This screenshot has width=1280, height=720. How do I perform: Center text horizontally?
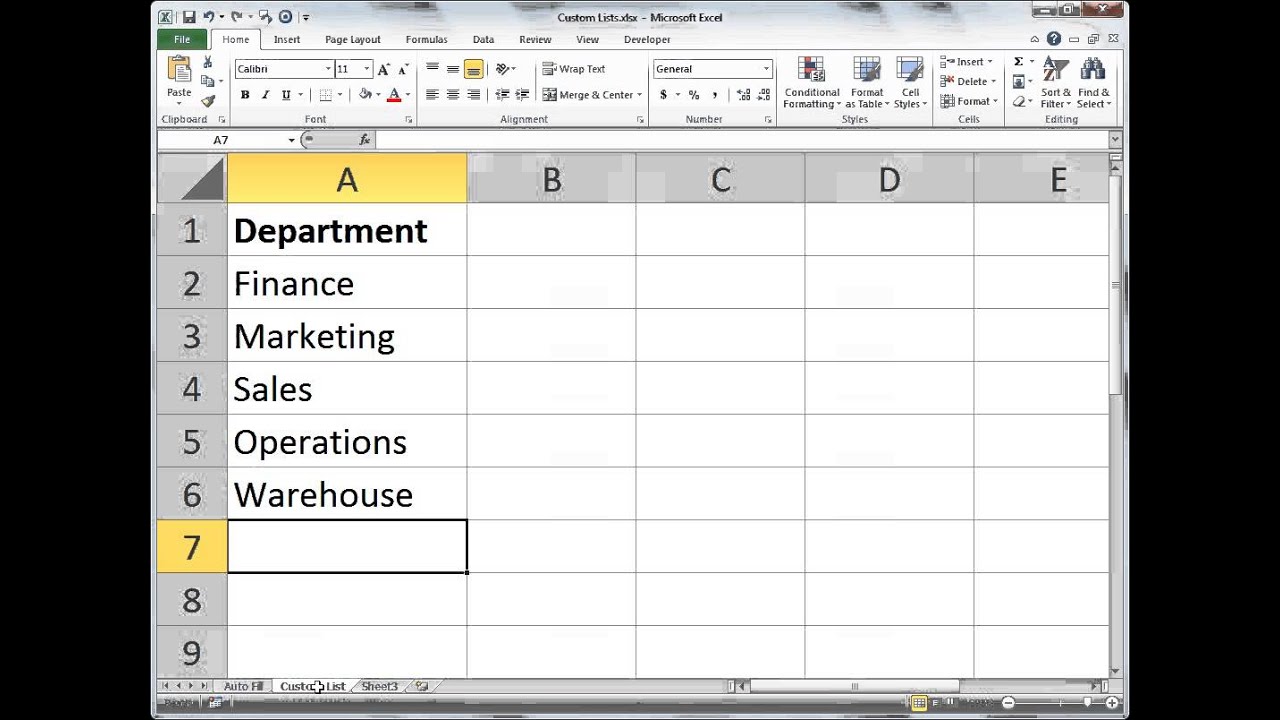tap(453, 95)
